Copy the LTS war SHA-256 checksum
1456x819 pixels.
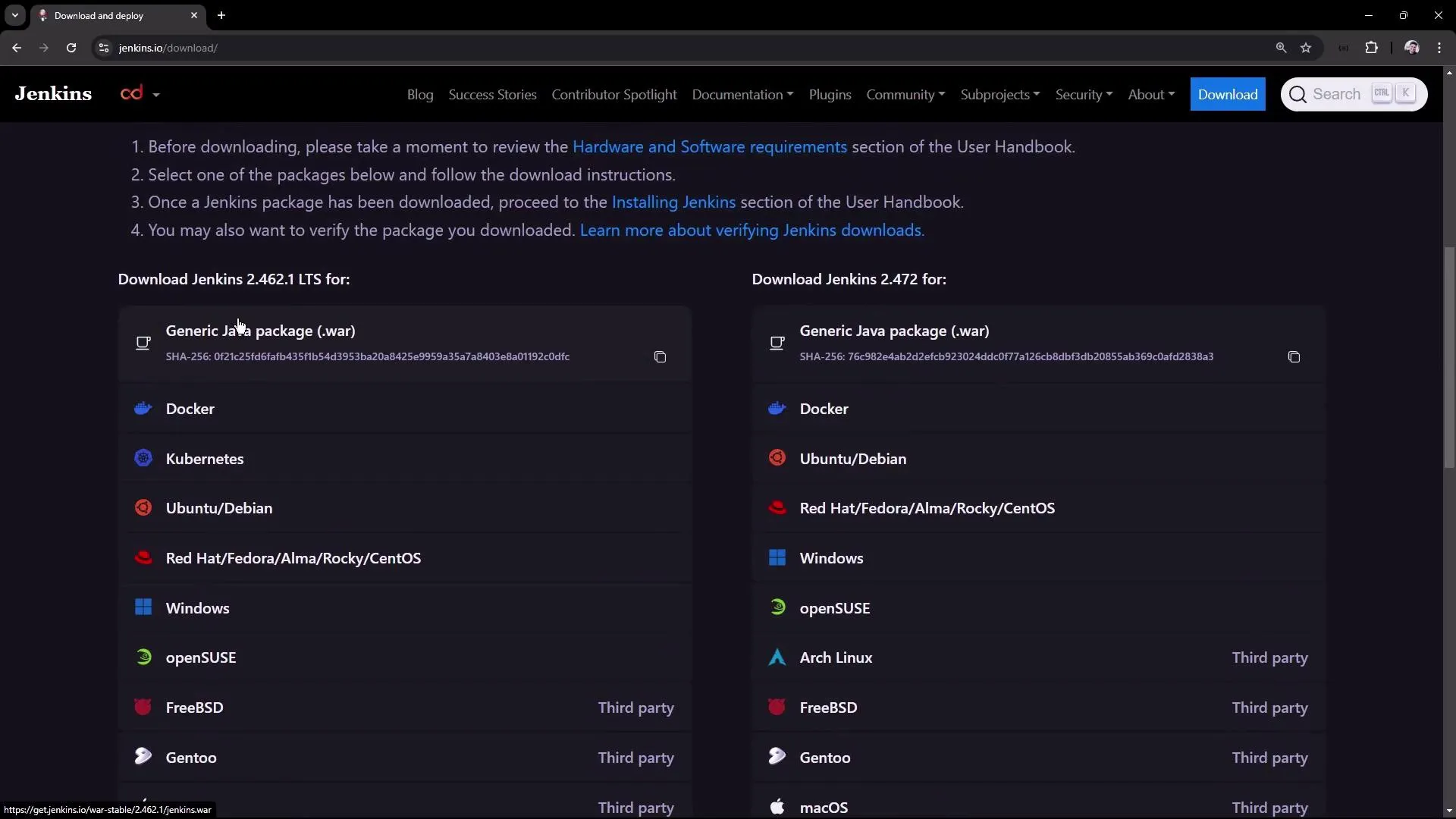pos(659,356)
